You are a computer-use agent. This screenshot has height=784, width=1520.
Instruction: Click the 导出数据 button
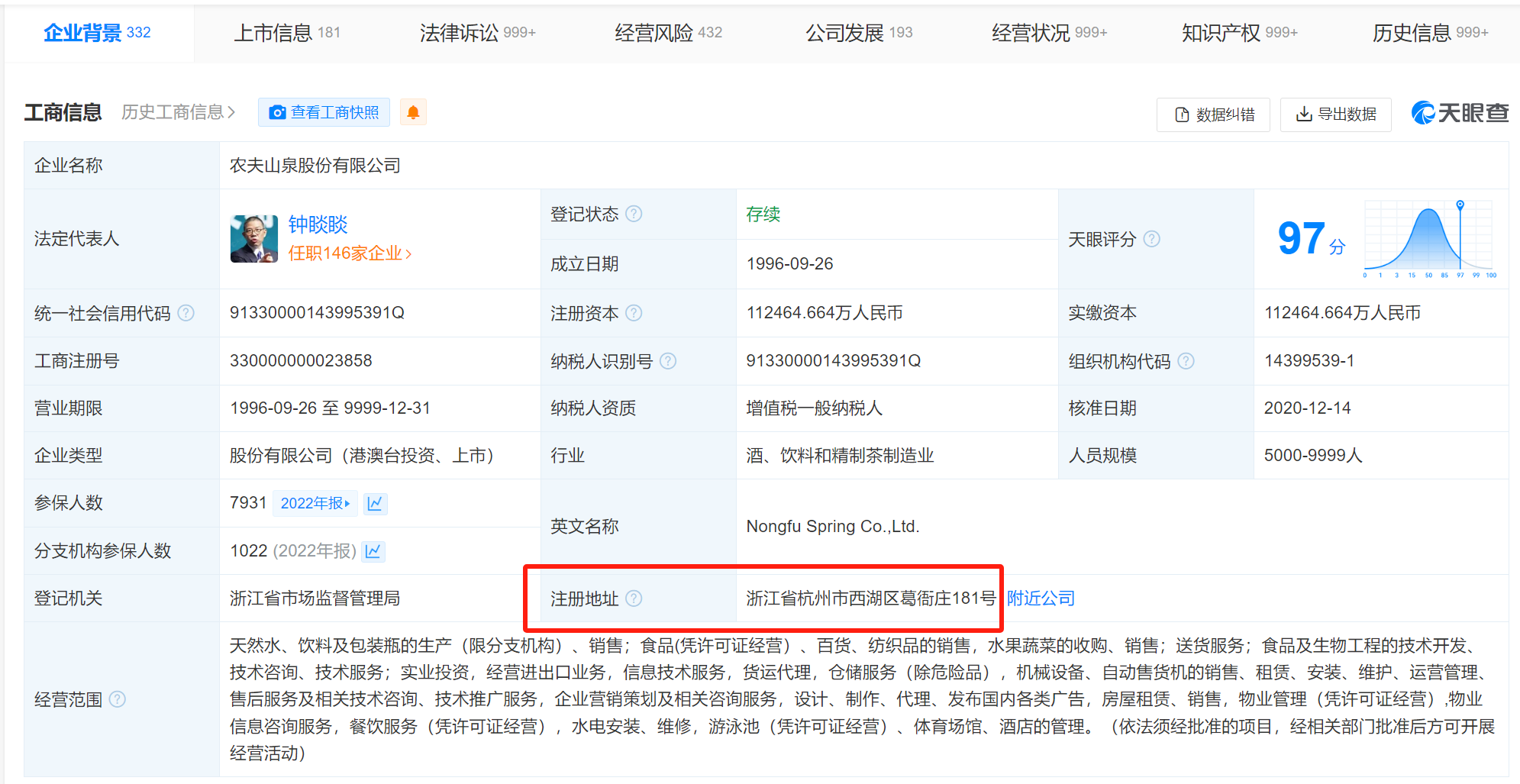point(1336,115)
